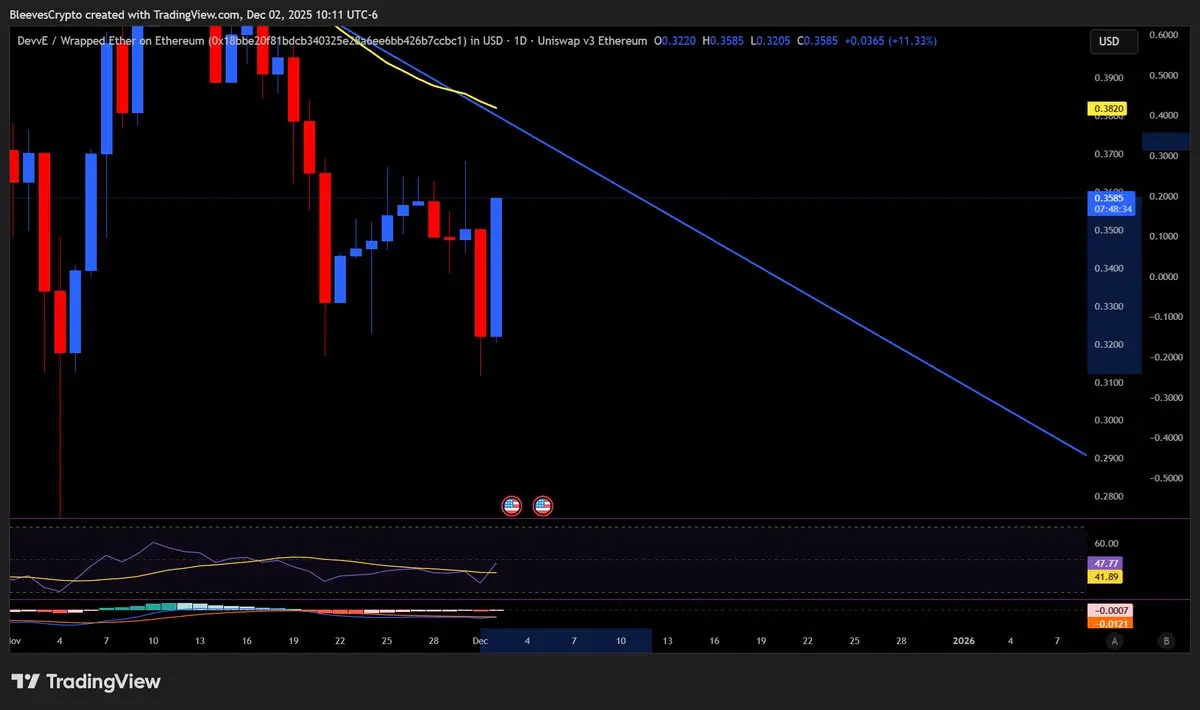Open the USD currency selector
This screenshot has height=710, width=1200.
coord(1114,42)
